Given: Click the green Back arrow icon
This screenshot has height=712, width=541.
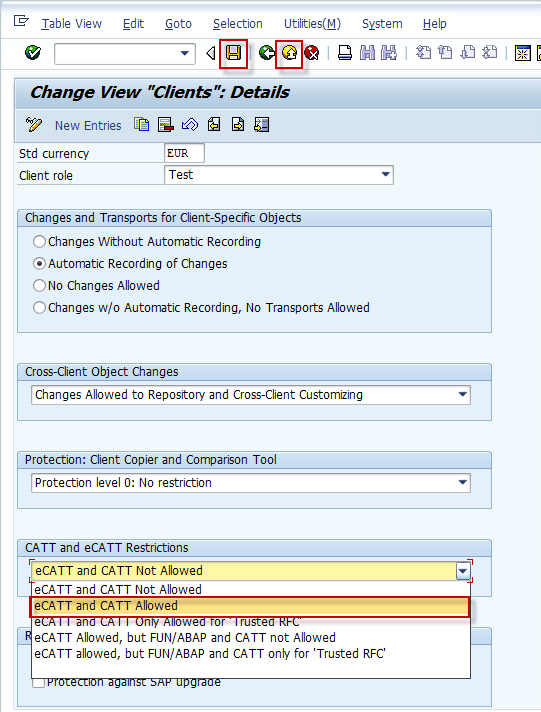Looking at the screenshot, I should [x=267, y=54].
